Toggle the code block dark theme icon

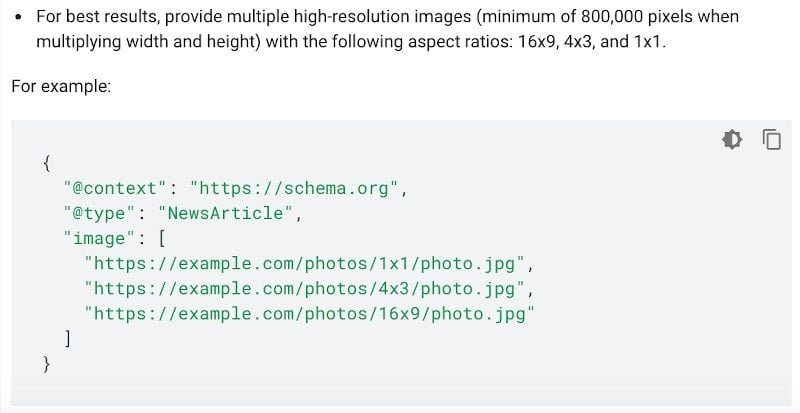click(732, 139)
